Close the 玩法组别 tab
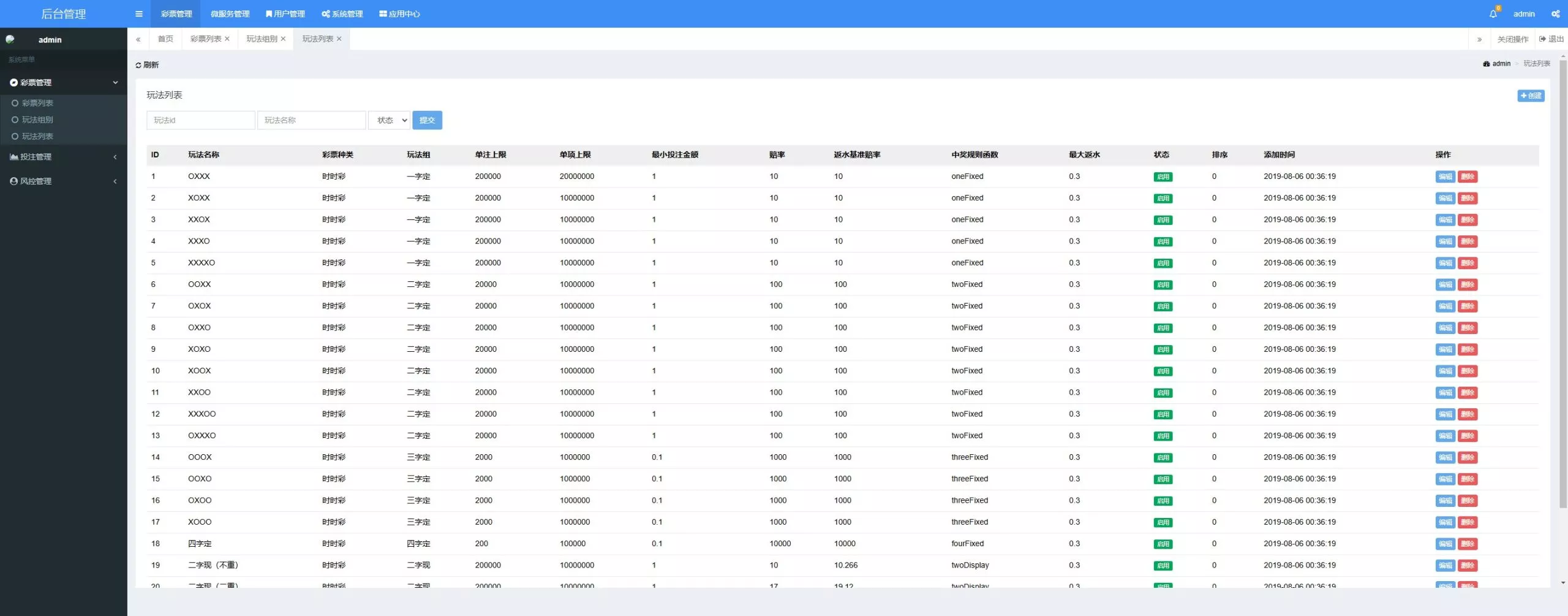 [x=283, y=39]
